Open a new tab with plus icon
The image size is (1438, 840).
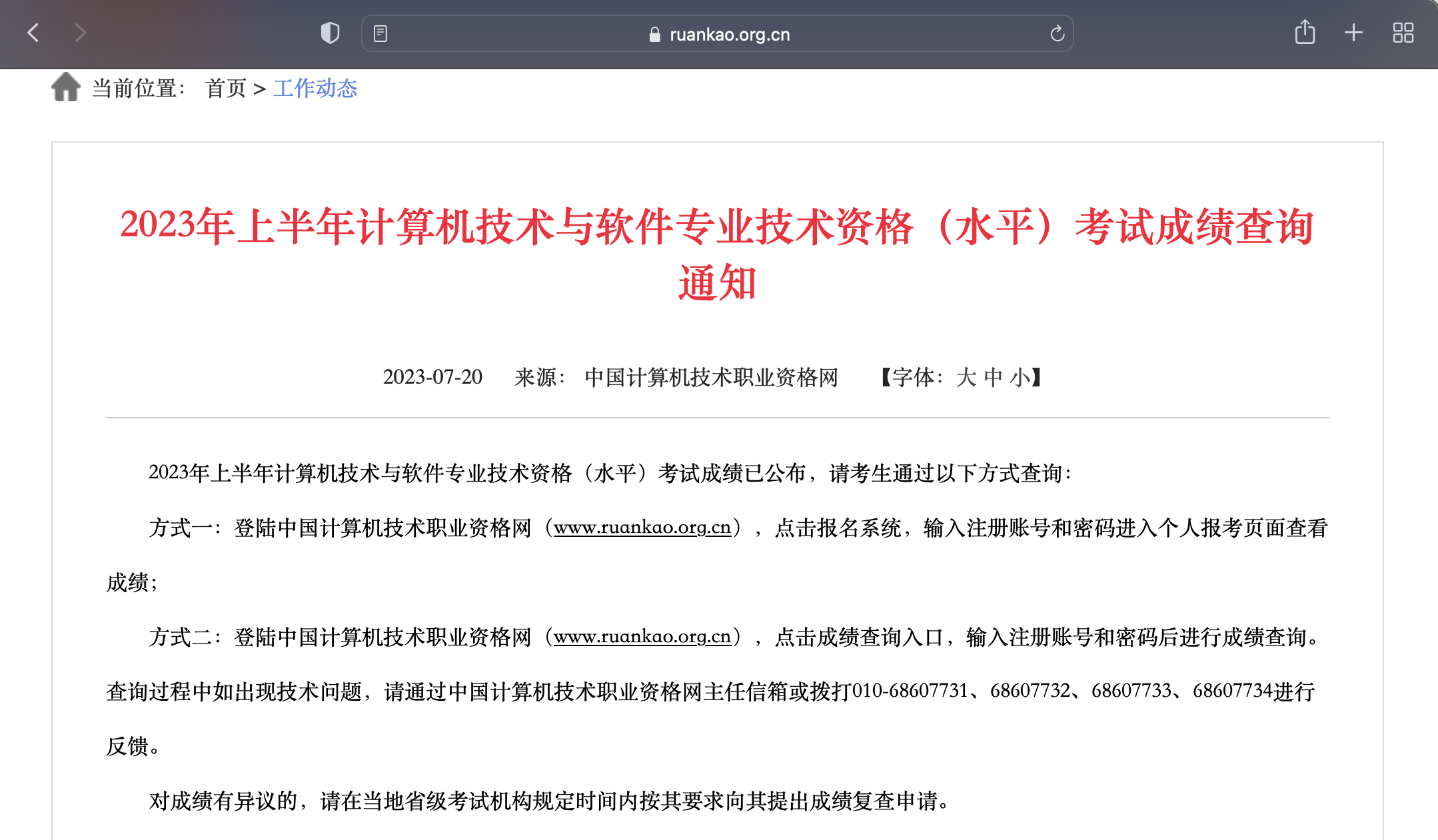1353,33
